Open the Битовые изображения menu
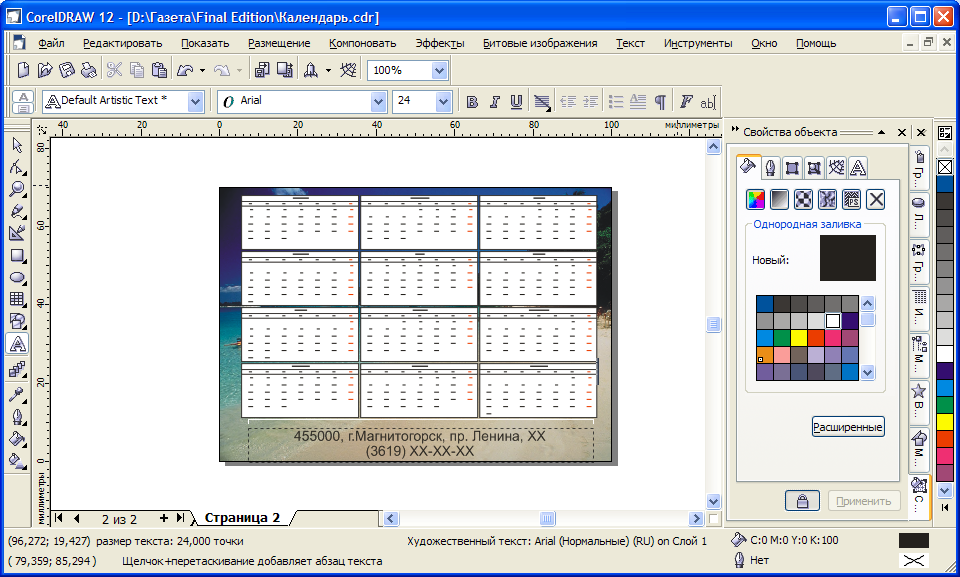The image size is (960, 577). [x=540, y=43]
